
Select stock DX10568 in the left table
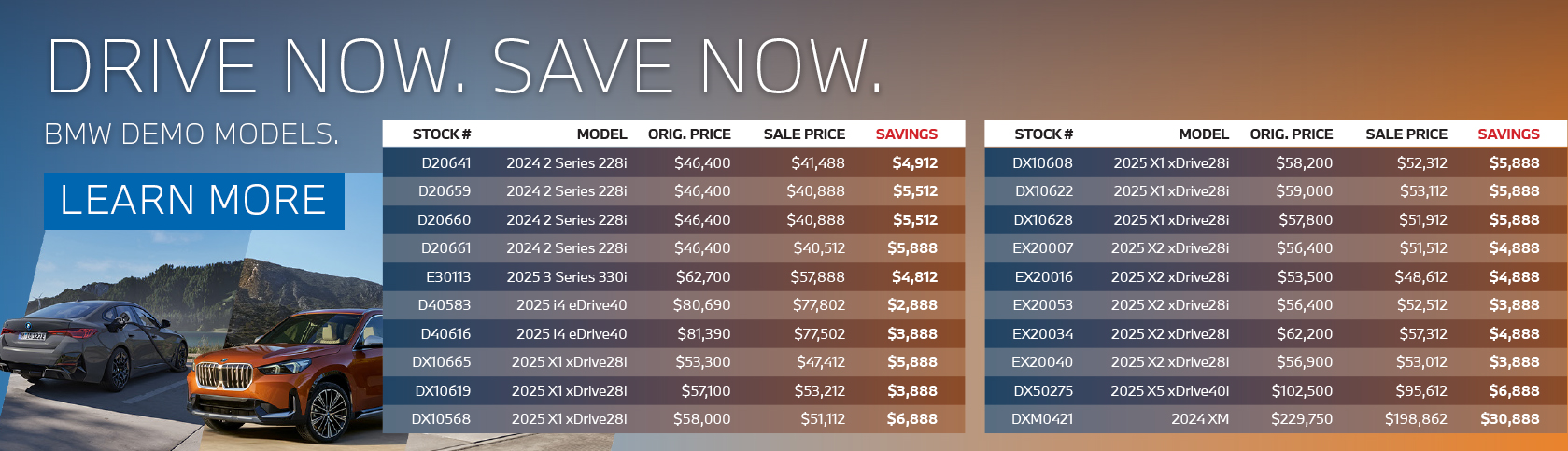pos(441,419)
